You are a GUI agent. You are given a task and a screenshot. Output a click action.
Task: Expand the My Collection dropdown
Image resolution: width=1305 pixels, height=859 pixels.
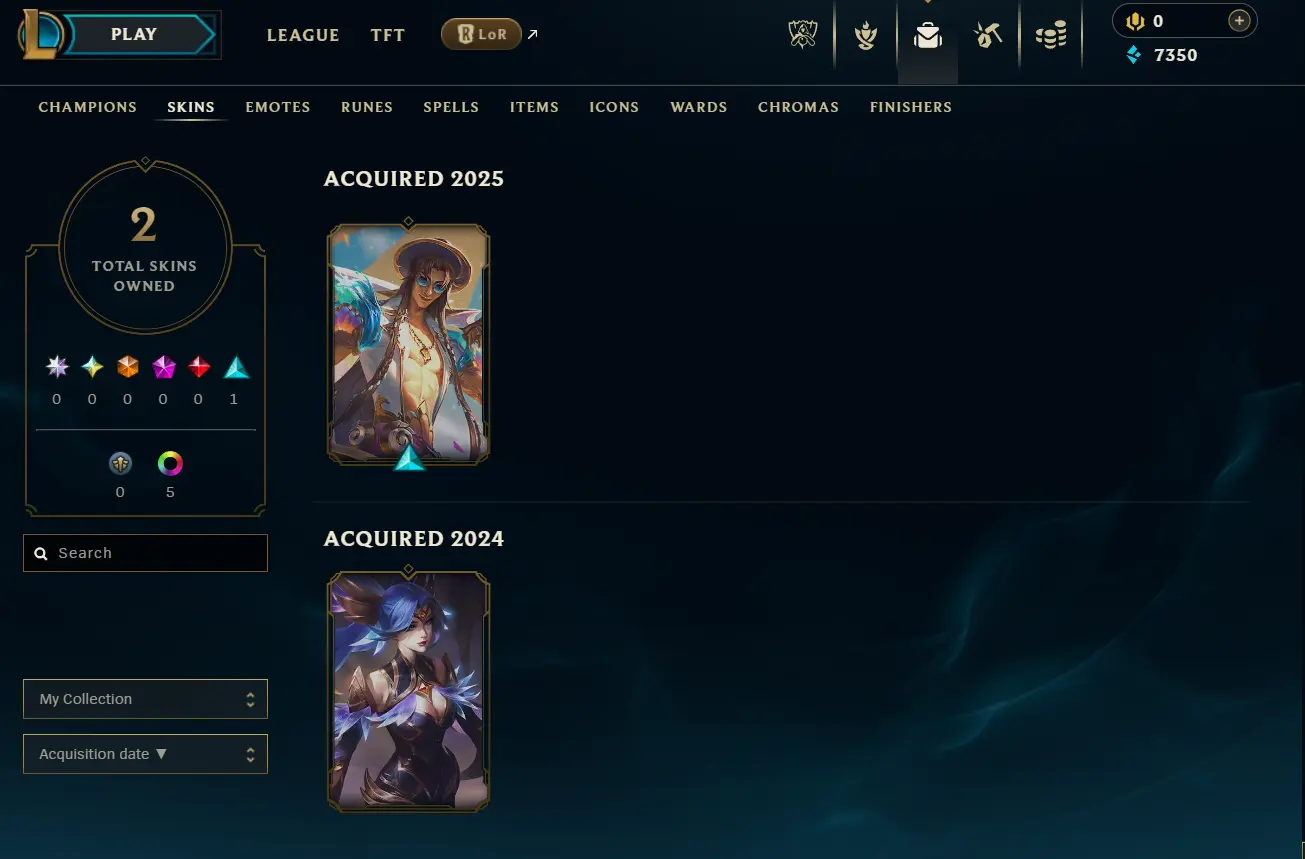(x=145, y=699)
